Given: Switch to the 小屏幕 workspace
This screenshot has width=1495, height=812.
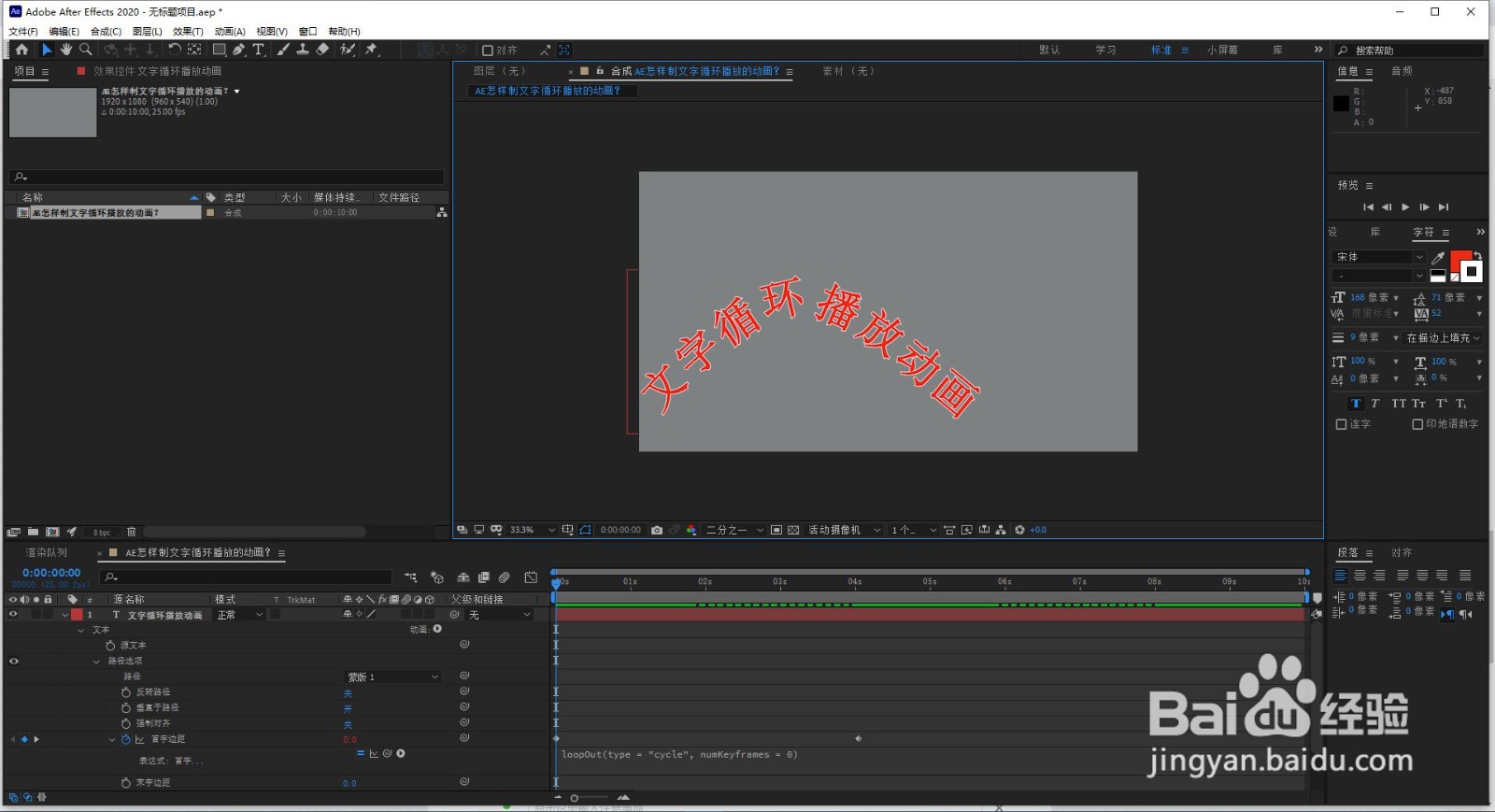Looking at the screenshot, I should 1222,50.
